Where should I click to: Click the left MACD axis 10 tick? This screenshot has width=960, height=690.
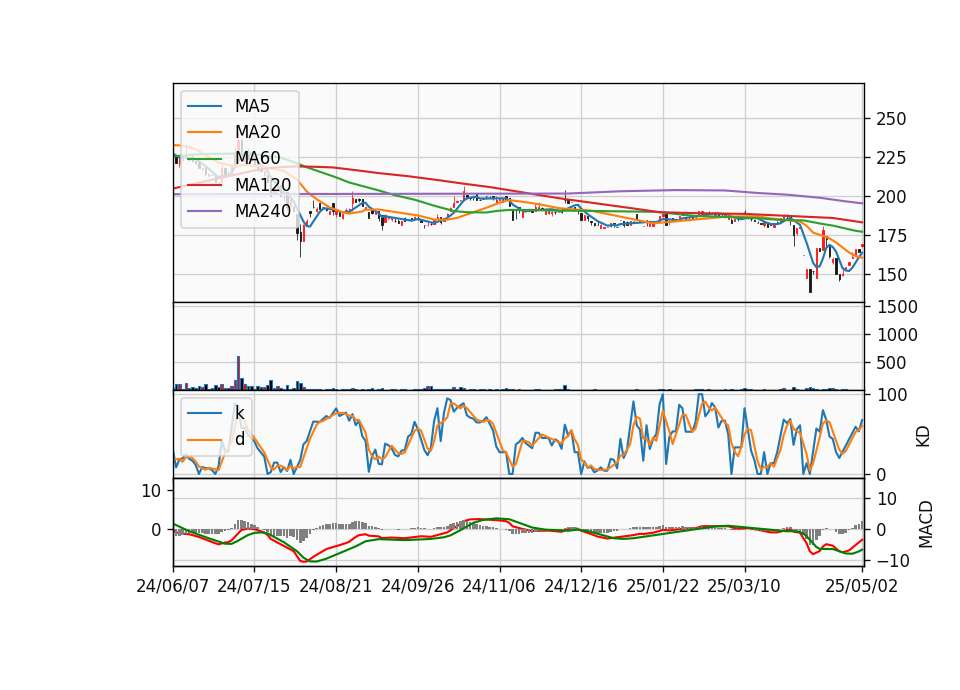point(151,490)
